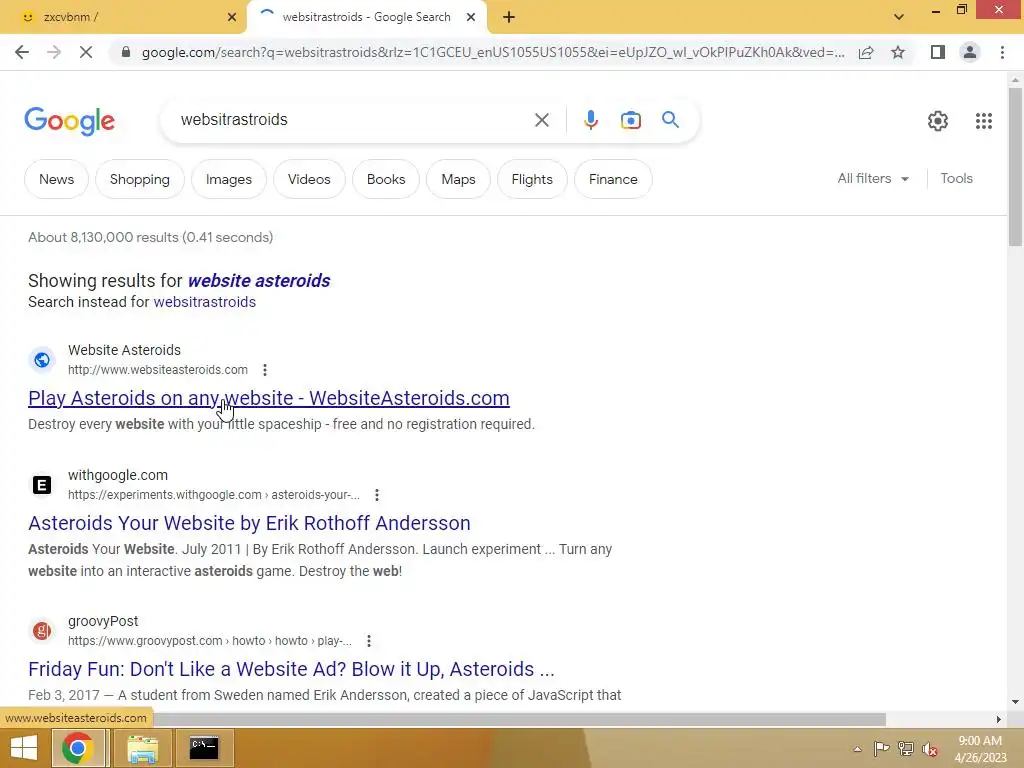Filter results by Finance

[613, 179]
